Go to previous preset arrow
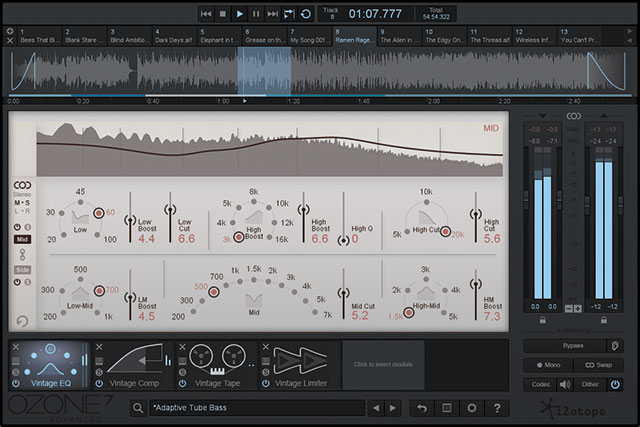 pos(377,408)
